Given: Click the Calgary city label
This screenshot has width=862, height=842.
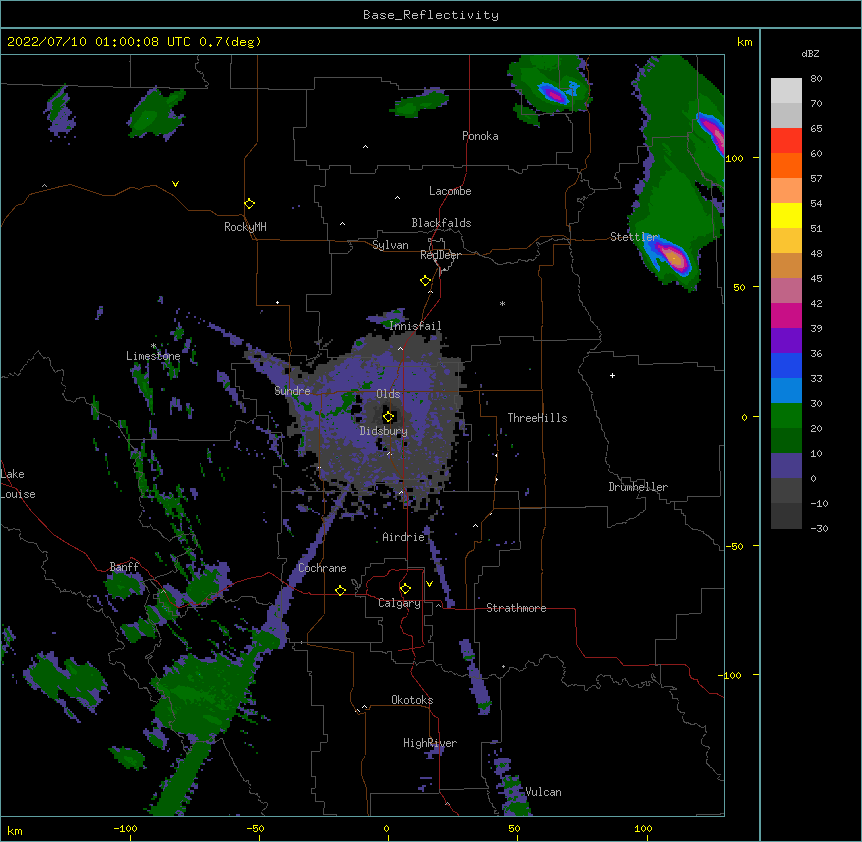Looking at the screenshot, I should coord(399,603).
